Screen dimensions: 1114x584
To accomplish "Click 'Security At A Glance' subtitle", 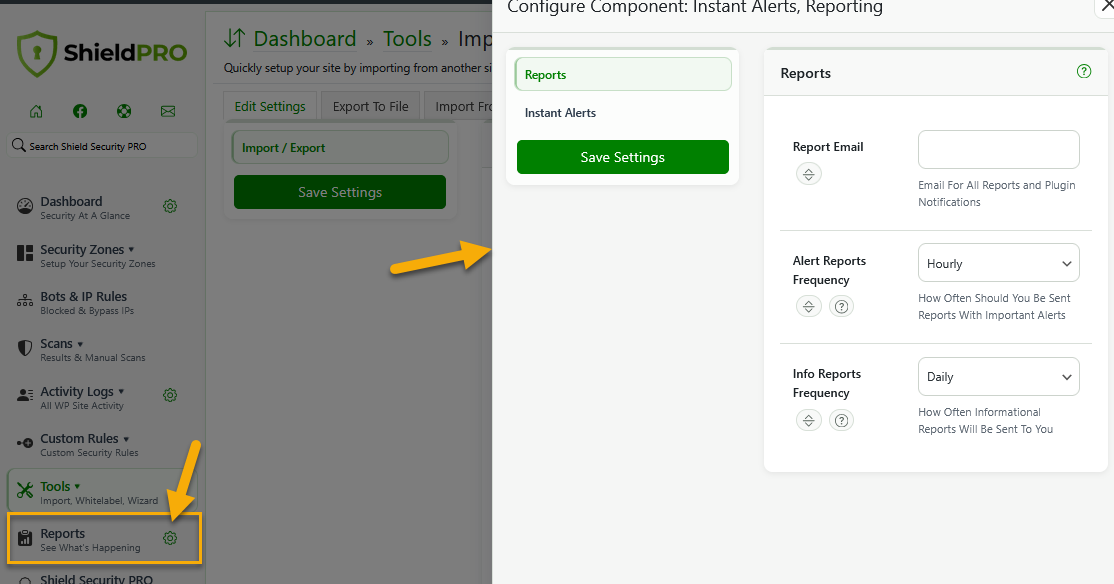I will (85, 216).
